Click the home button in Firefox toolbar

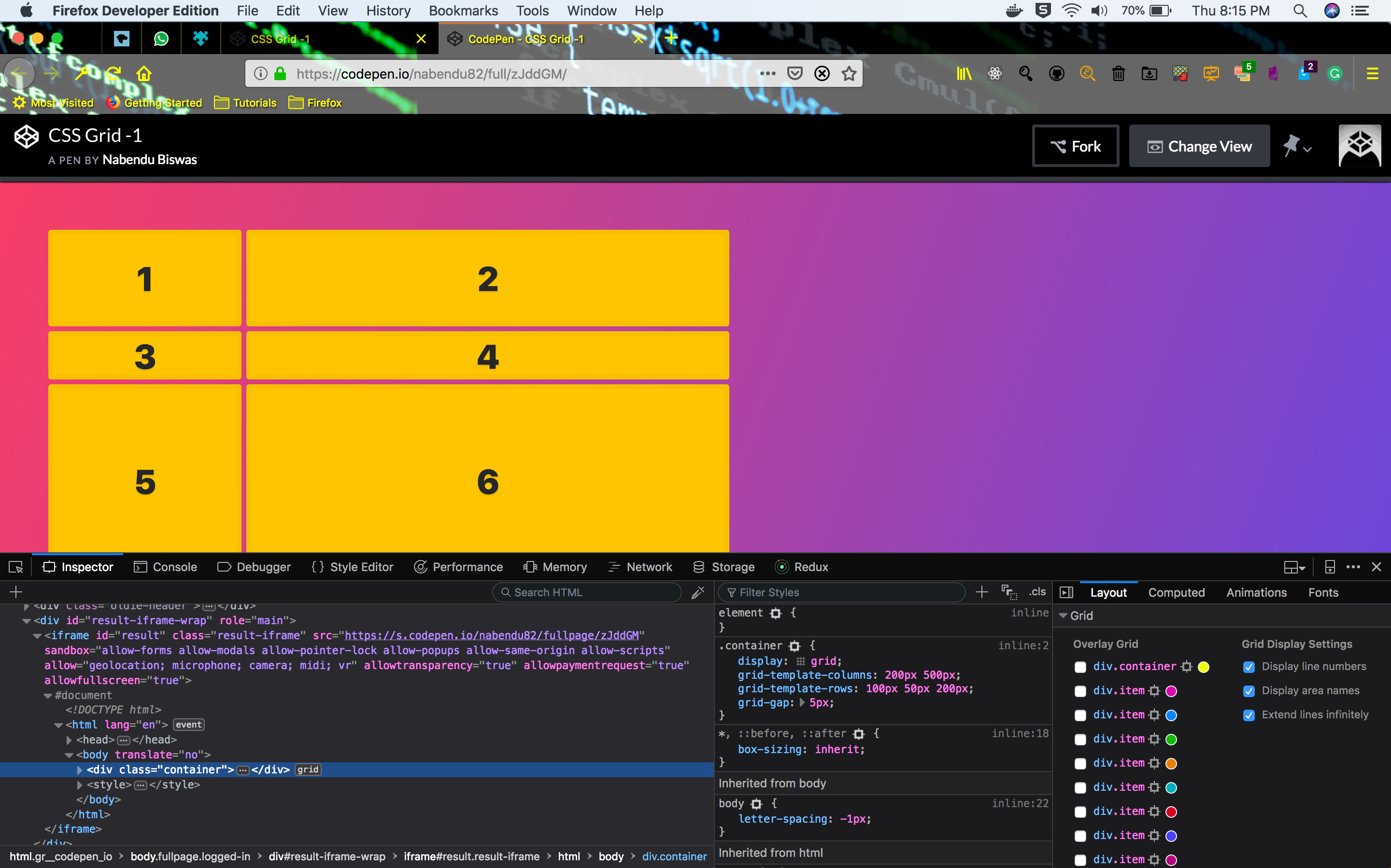click(143, 73)
